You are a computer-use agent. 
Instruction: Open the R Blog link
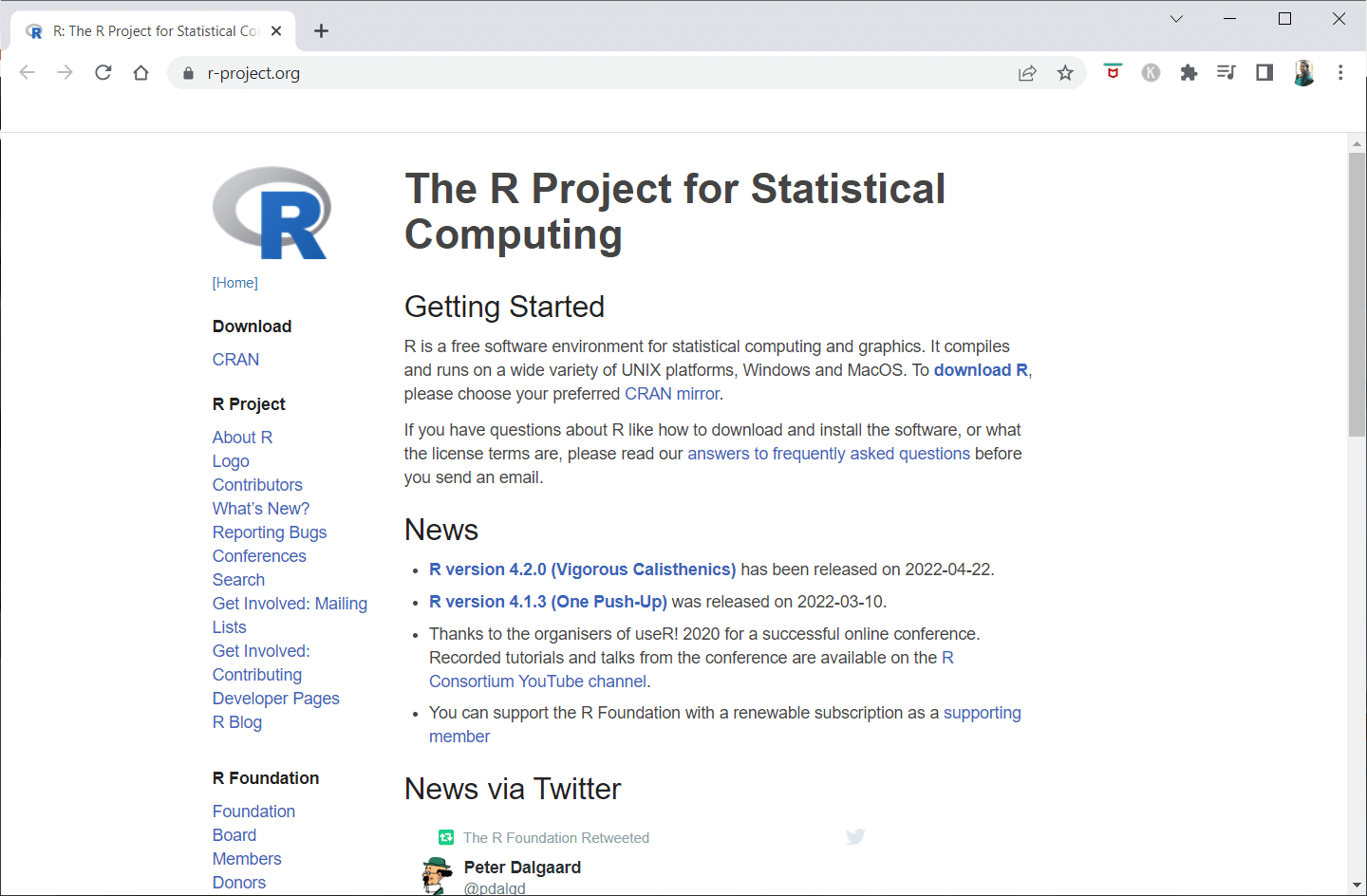[x=237, y=722]
